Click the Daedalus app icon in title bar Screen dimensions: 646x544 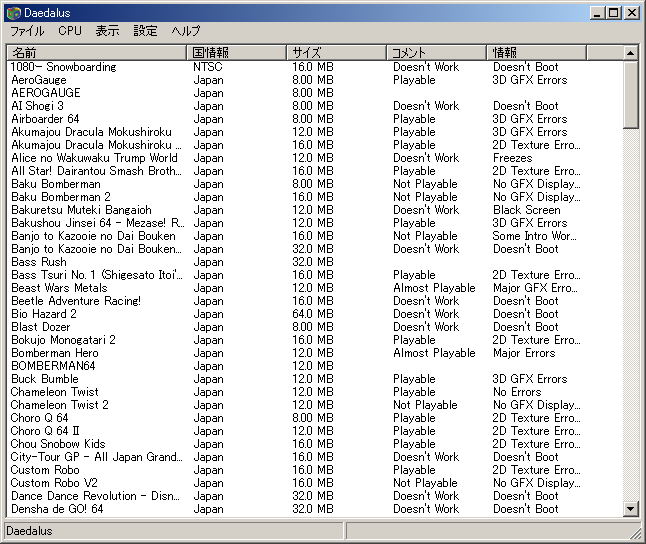13,13
